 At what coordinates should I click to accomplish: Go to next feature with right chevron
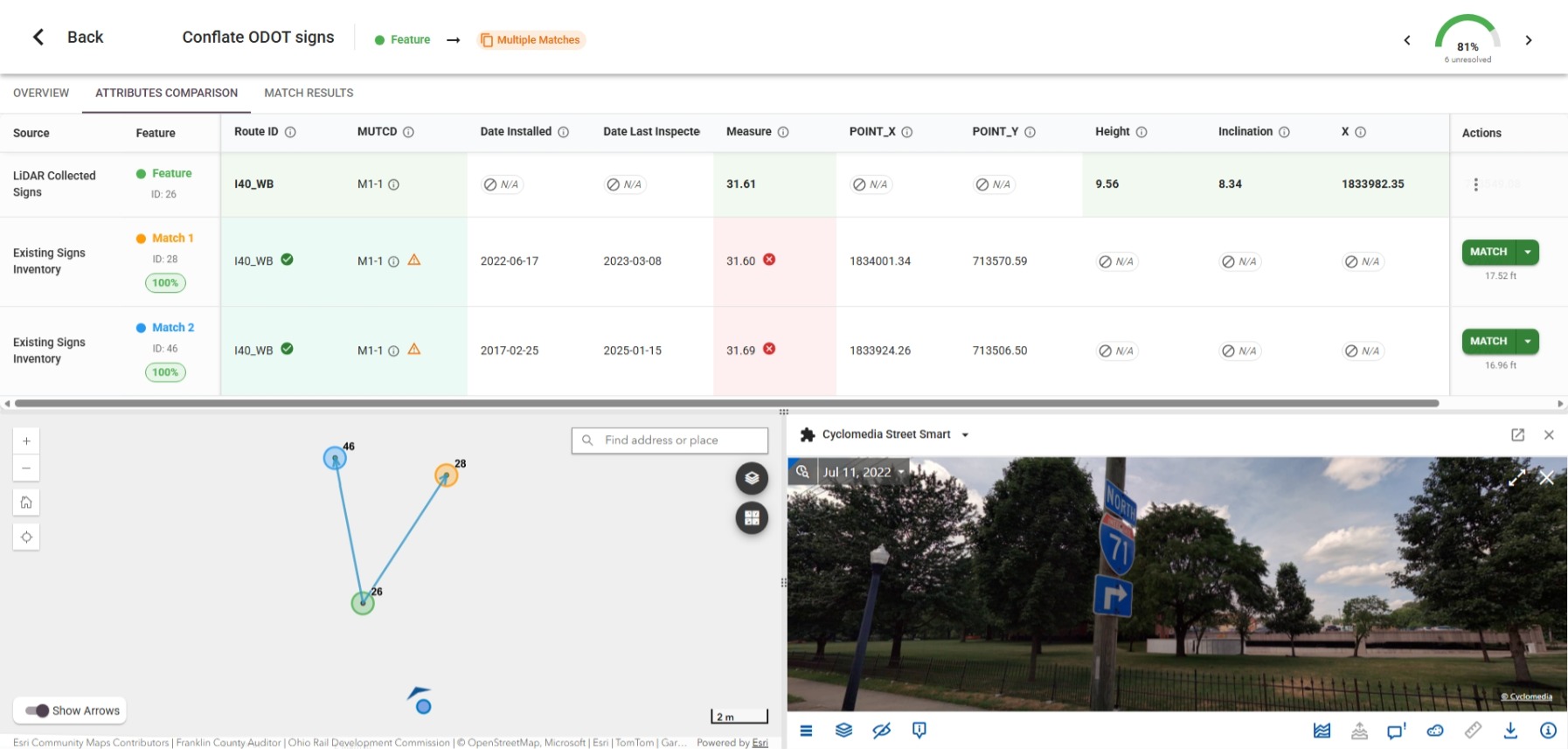click(1529, 40)
